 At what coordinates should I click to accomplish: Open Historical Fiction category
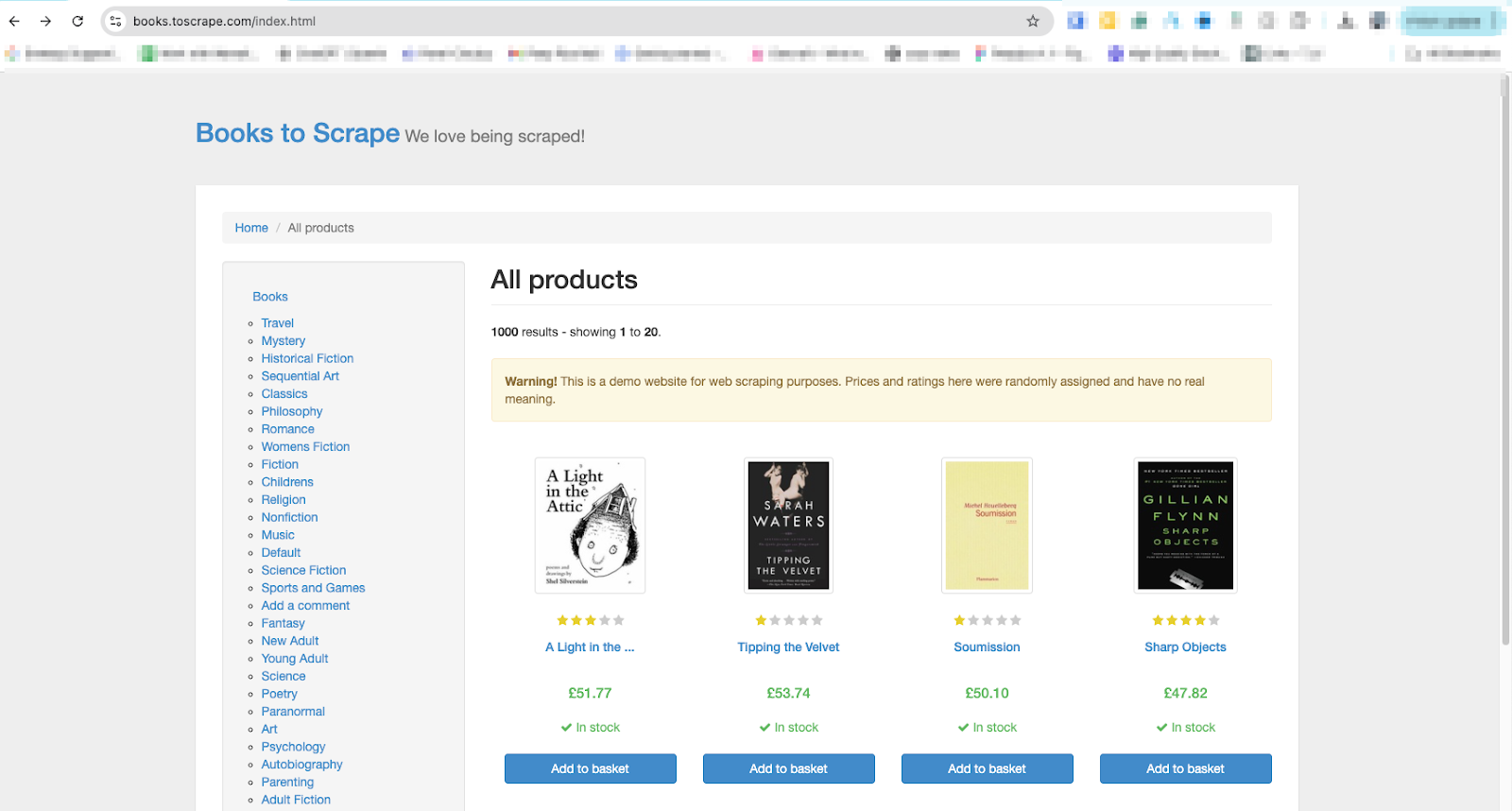pyautogui.click(x=307, y=358)
